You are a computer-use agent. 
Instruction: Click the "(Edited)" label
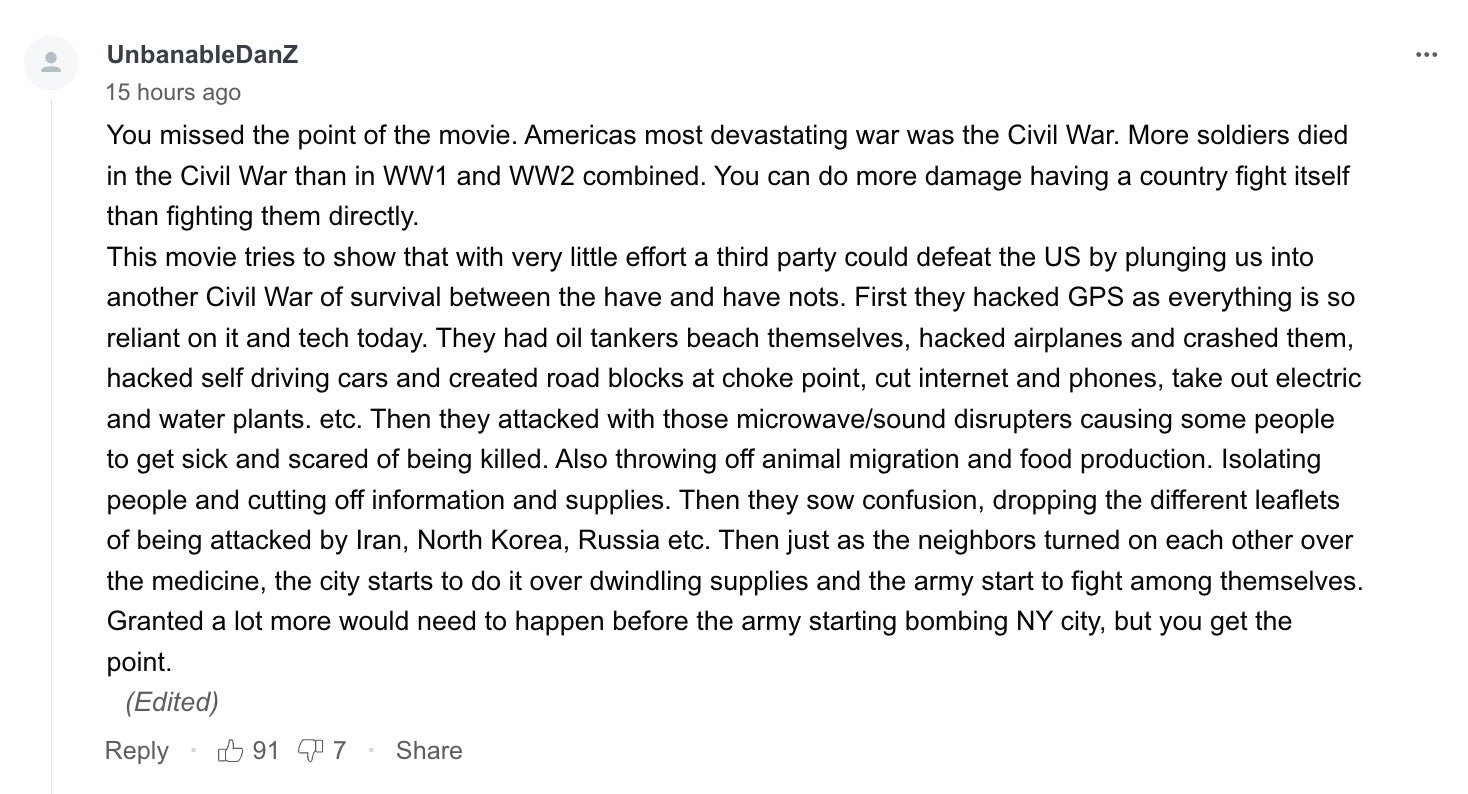pos(172,702)
